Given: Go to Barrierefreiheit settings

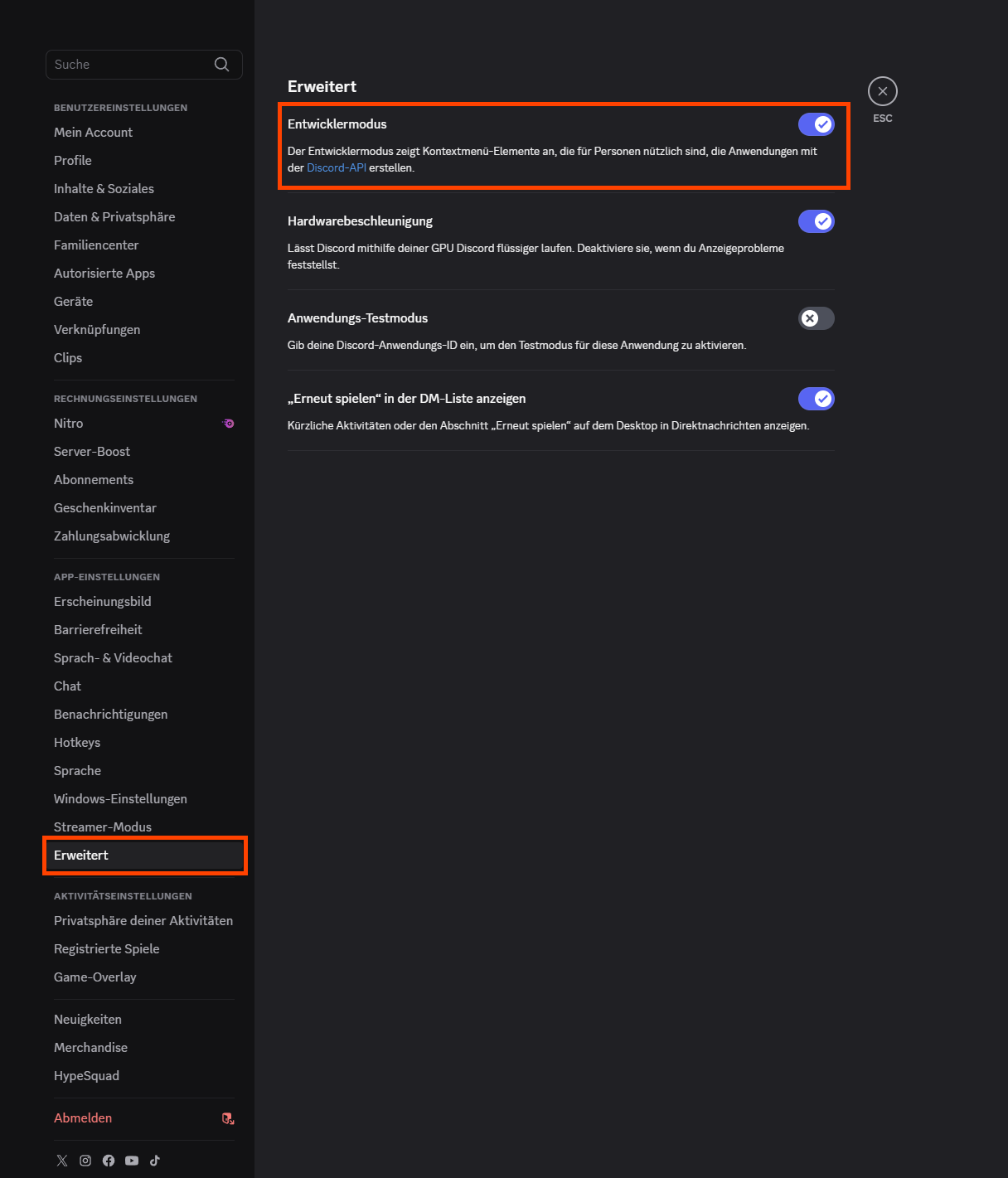Looking at the screenshot, I should tap(144, 630).
